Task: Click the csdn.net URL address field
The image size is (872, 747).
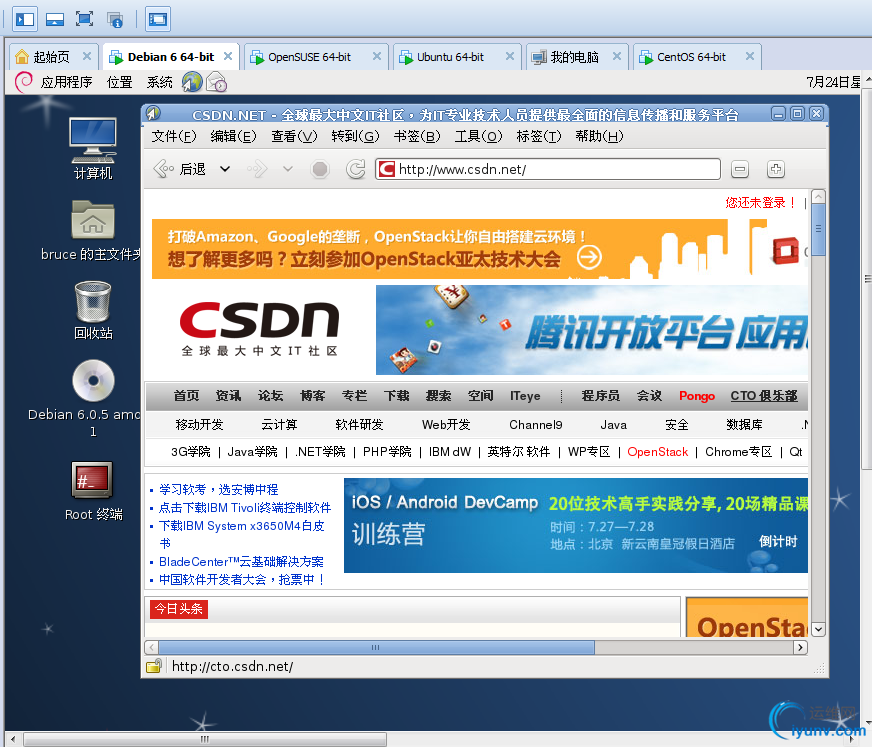Action: (548, 169)
